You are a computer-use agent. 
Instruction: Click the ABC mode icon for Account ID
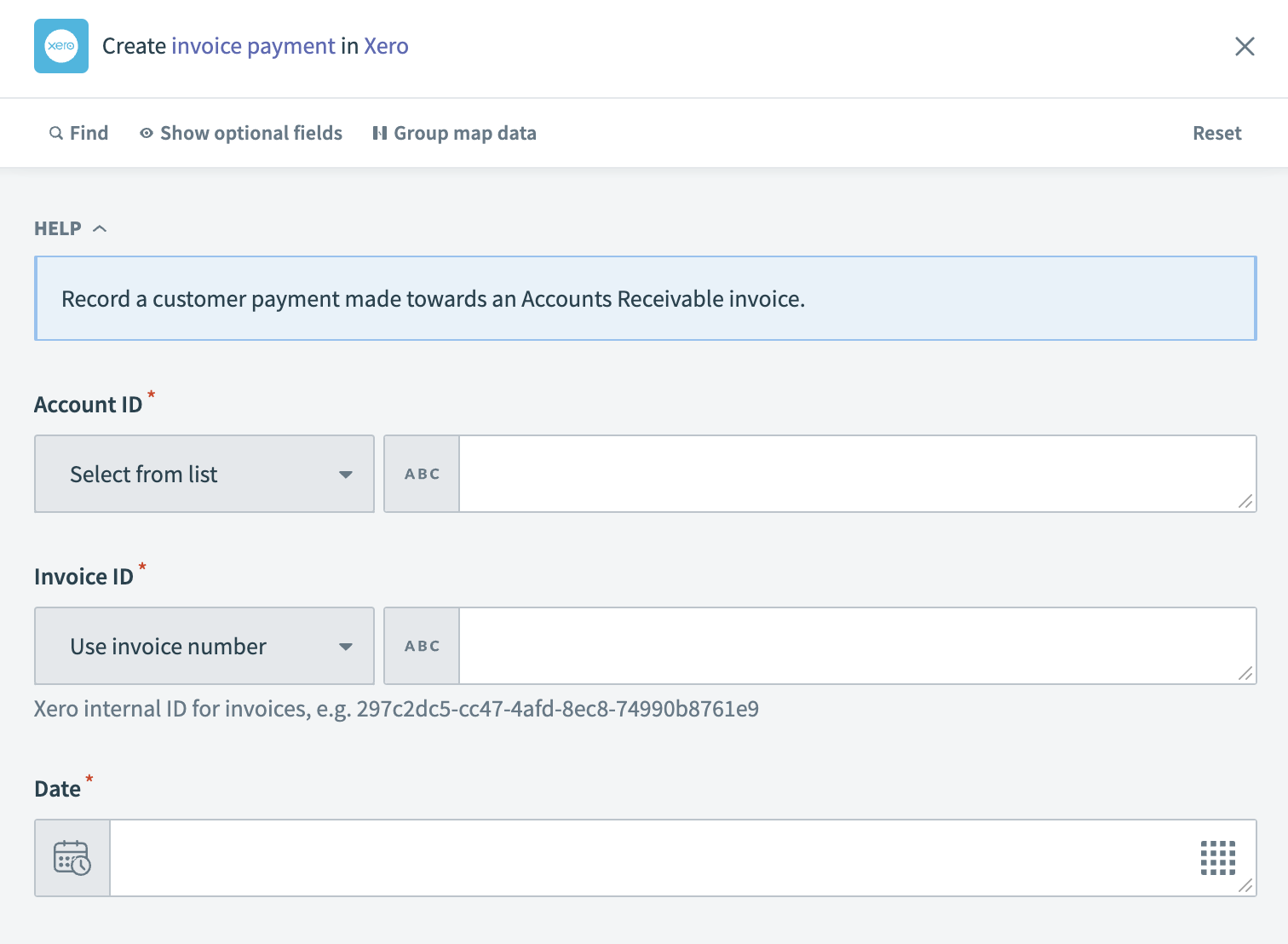click(x=421, y=474)
